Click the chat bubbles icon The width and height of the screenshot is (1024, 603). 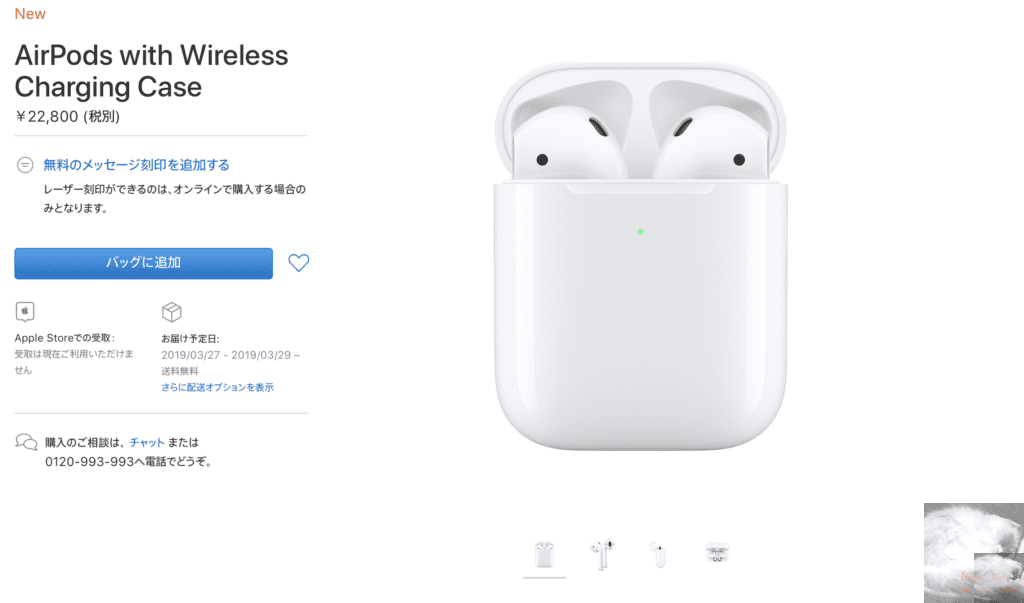(x=26, y=442)
